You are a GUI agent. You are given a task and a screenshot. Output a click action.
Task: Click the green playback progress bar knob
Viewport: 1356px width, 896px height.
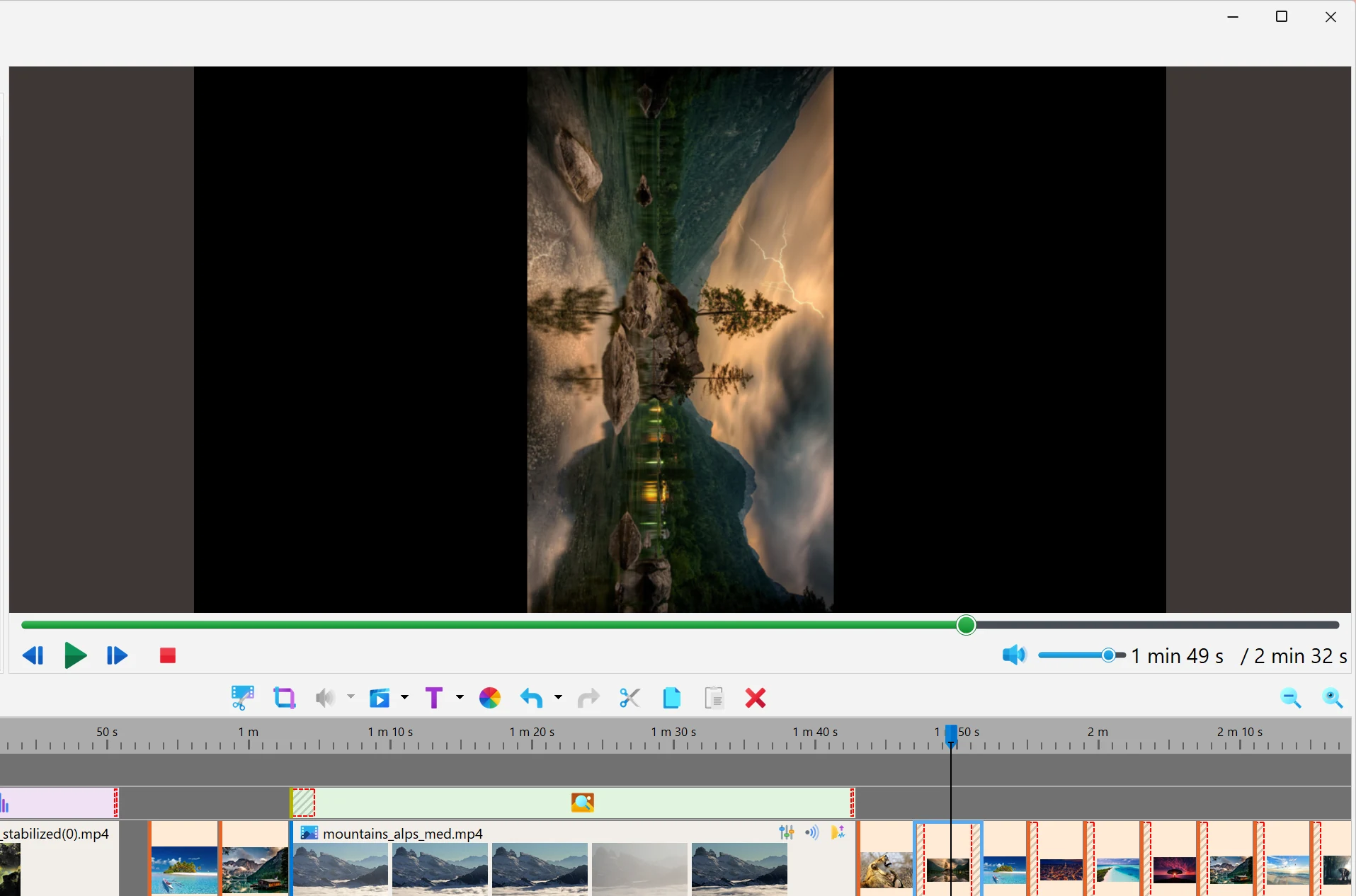pos(966,625)
